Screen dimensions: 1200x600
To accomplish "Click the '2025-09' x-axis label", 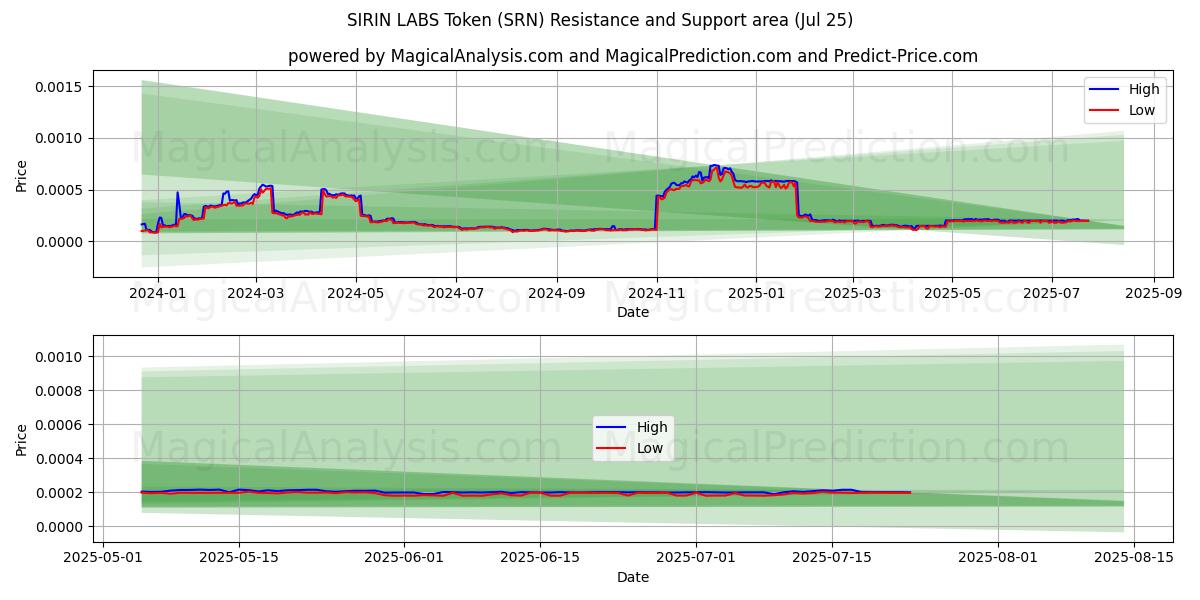I will tap(1155, 293).
